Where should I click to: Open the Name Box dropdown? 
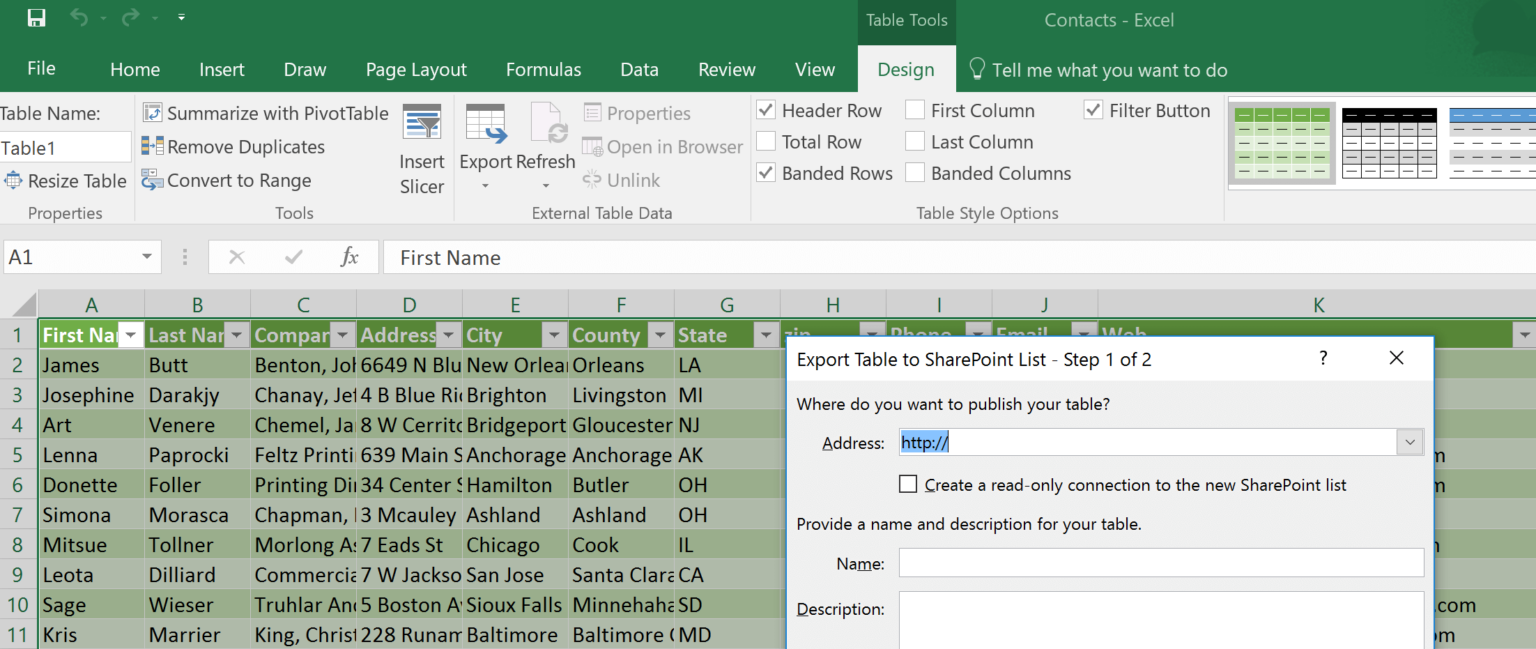144,257
